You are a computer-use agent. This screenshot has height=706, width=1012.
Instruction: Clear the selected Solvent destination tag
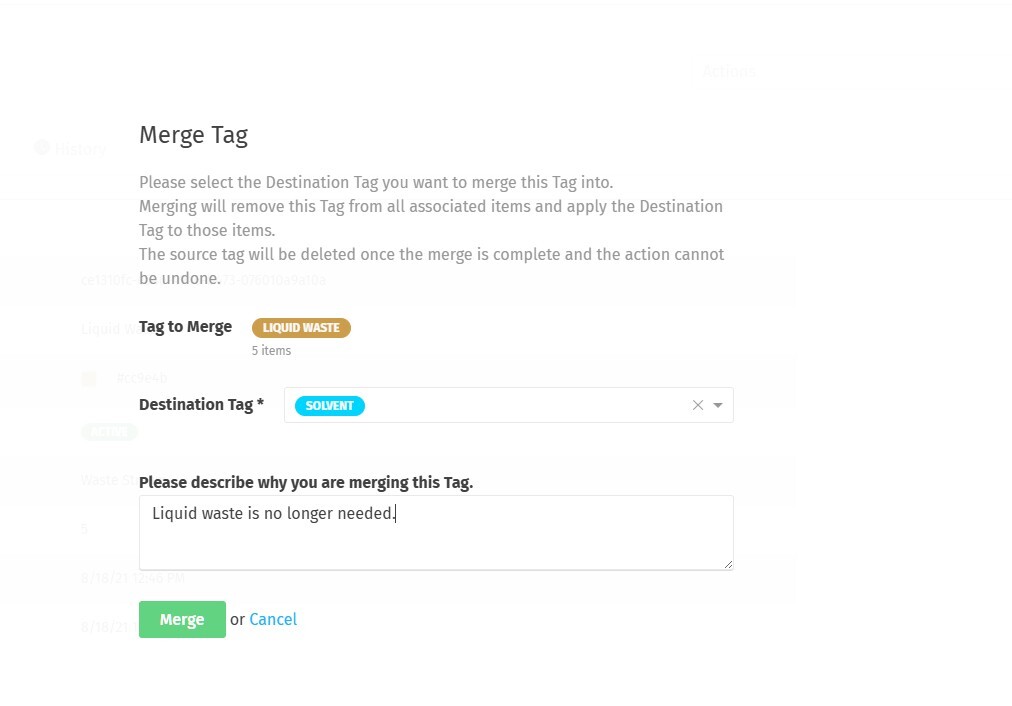point(698,405)
